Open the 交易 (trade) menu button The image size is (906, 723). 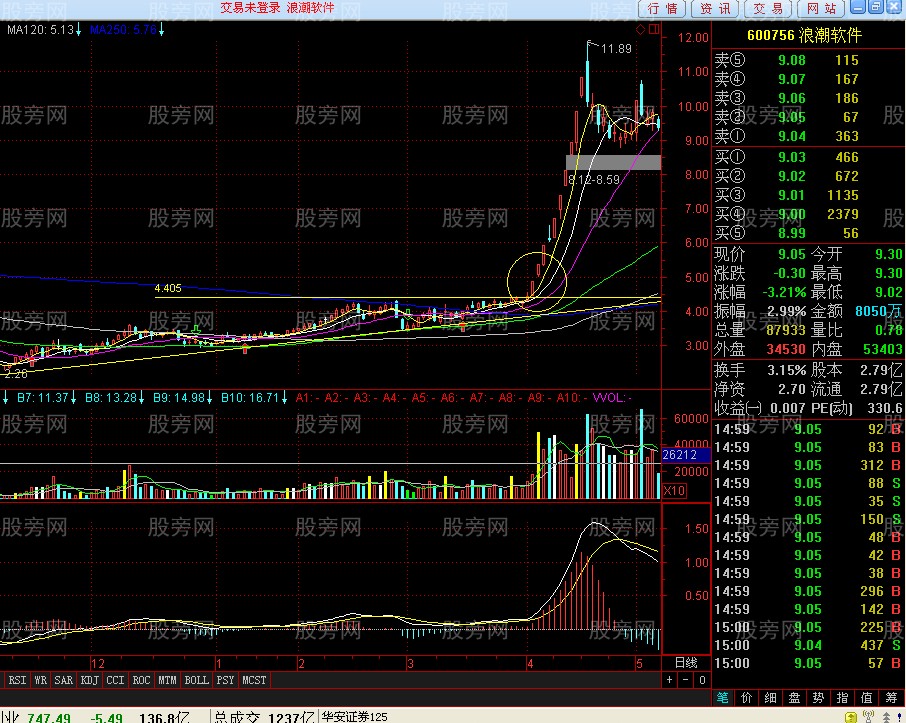tap(768, 9)
